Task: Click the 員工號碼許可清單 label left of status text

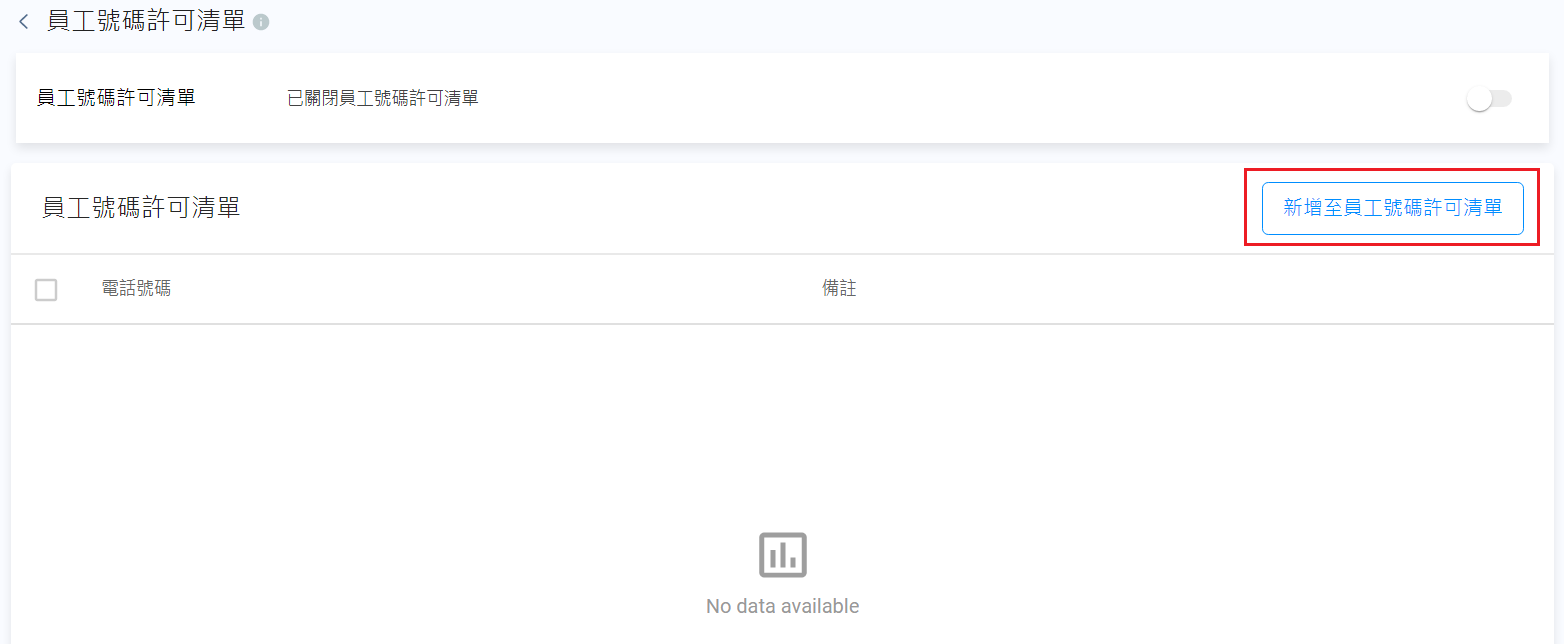Action: click(116, 98)
